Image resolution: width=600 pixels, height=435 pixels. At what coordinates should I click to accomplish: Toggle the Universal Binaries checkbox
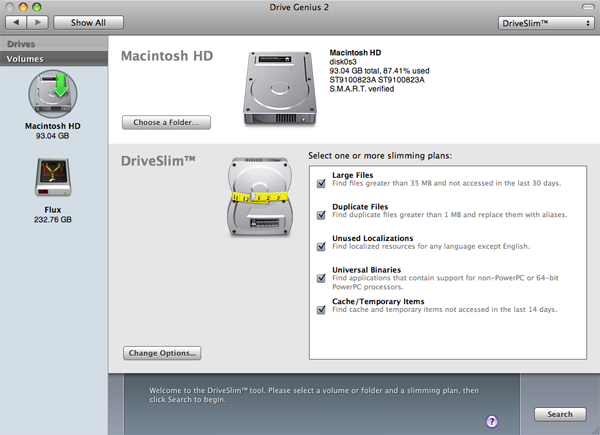321,278
